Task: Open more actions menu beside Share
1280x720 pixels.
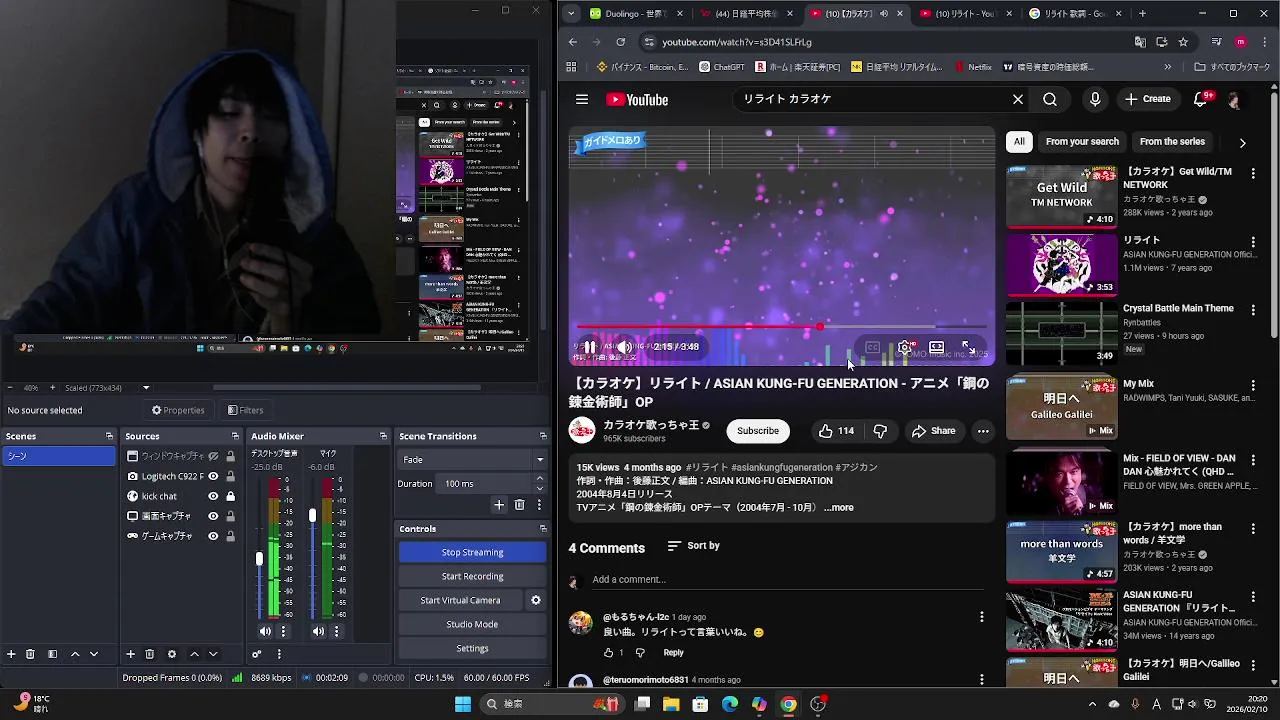Action: pos(983,431)
